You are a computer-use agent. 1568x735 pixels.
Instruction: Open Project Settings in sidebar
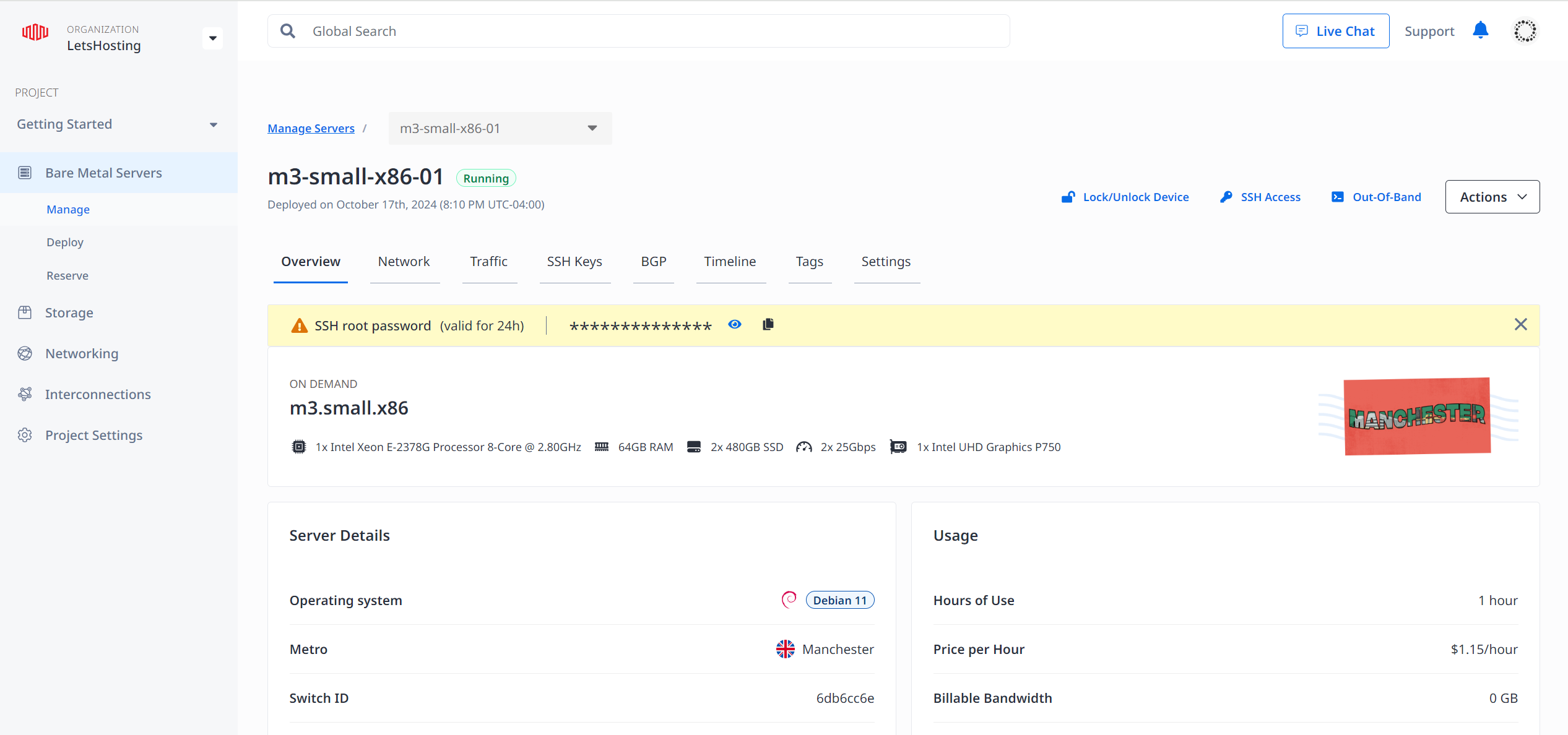pyautogui.click(x=119, y=435)
